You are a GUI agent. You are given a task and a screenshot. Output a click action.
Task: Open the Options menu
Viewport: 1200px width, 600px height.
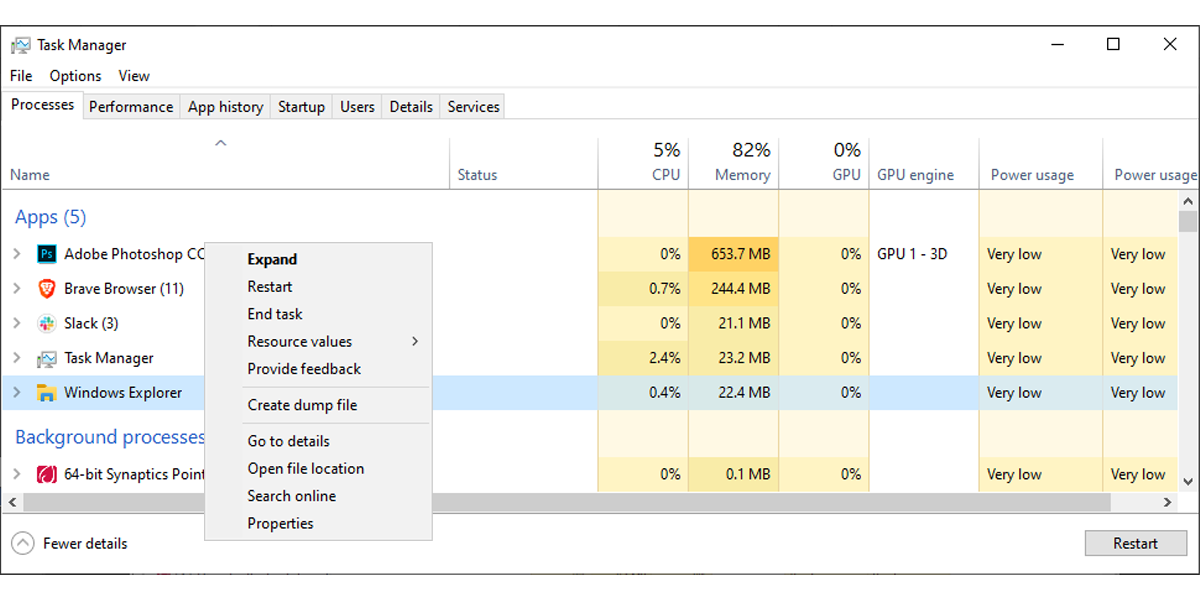click(75, 76)
